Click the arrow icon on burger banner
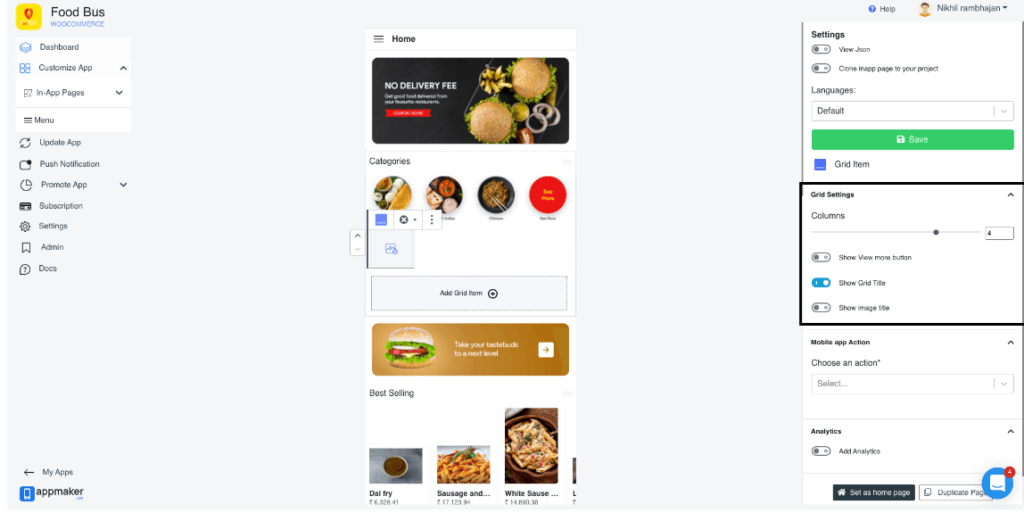1024x513 pixels. click(x=546, y=350)
